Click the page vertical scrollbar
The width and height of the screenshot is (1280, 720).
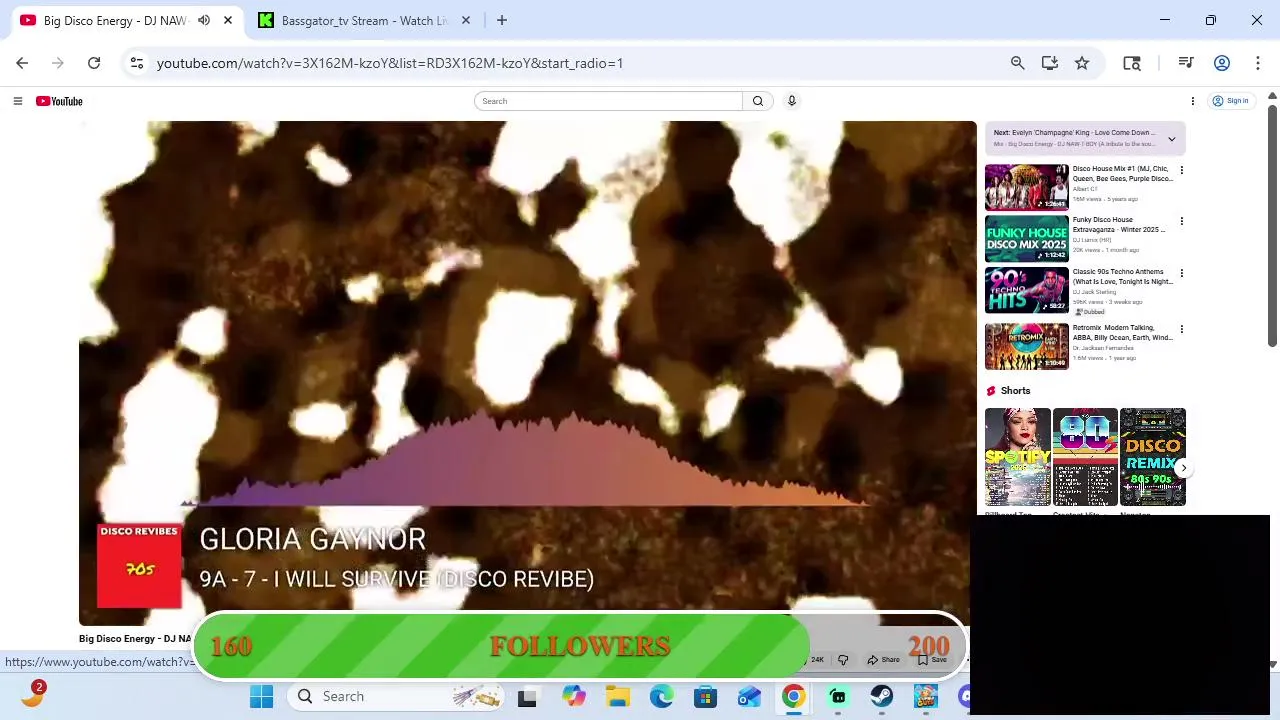(x=1272, y=225)
